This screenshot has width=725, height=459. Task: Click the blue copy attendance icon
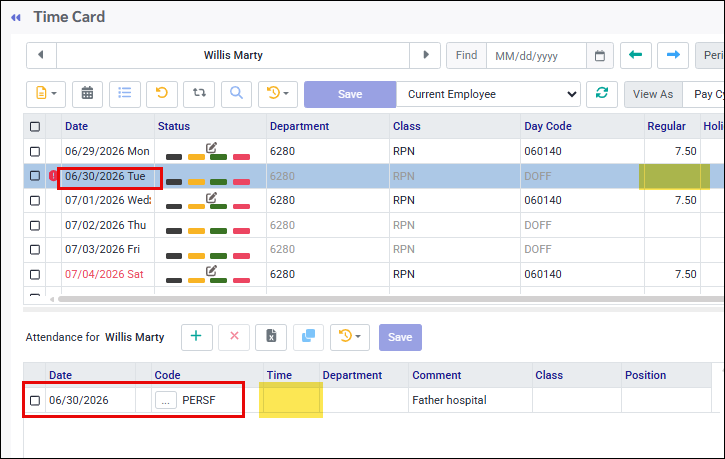[308, 337]
